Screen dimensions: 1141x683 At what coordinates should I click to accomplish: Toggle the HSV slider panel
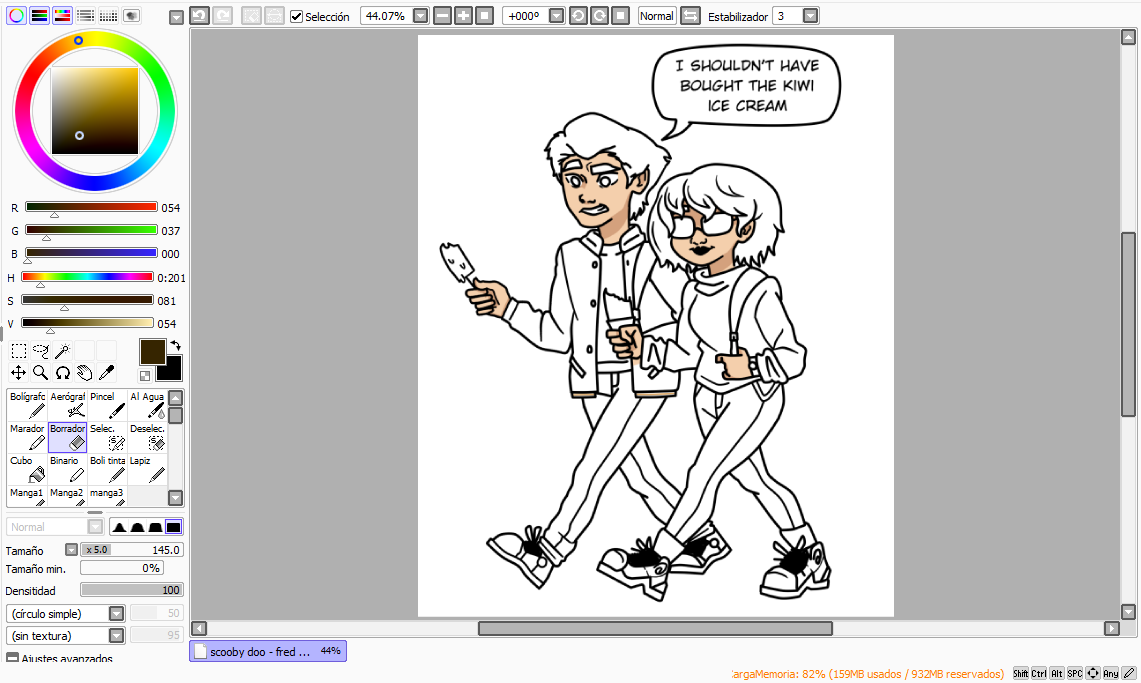[63, 15]
